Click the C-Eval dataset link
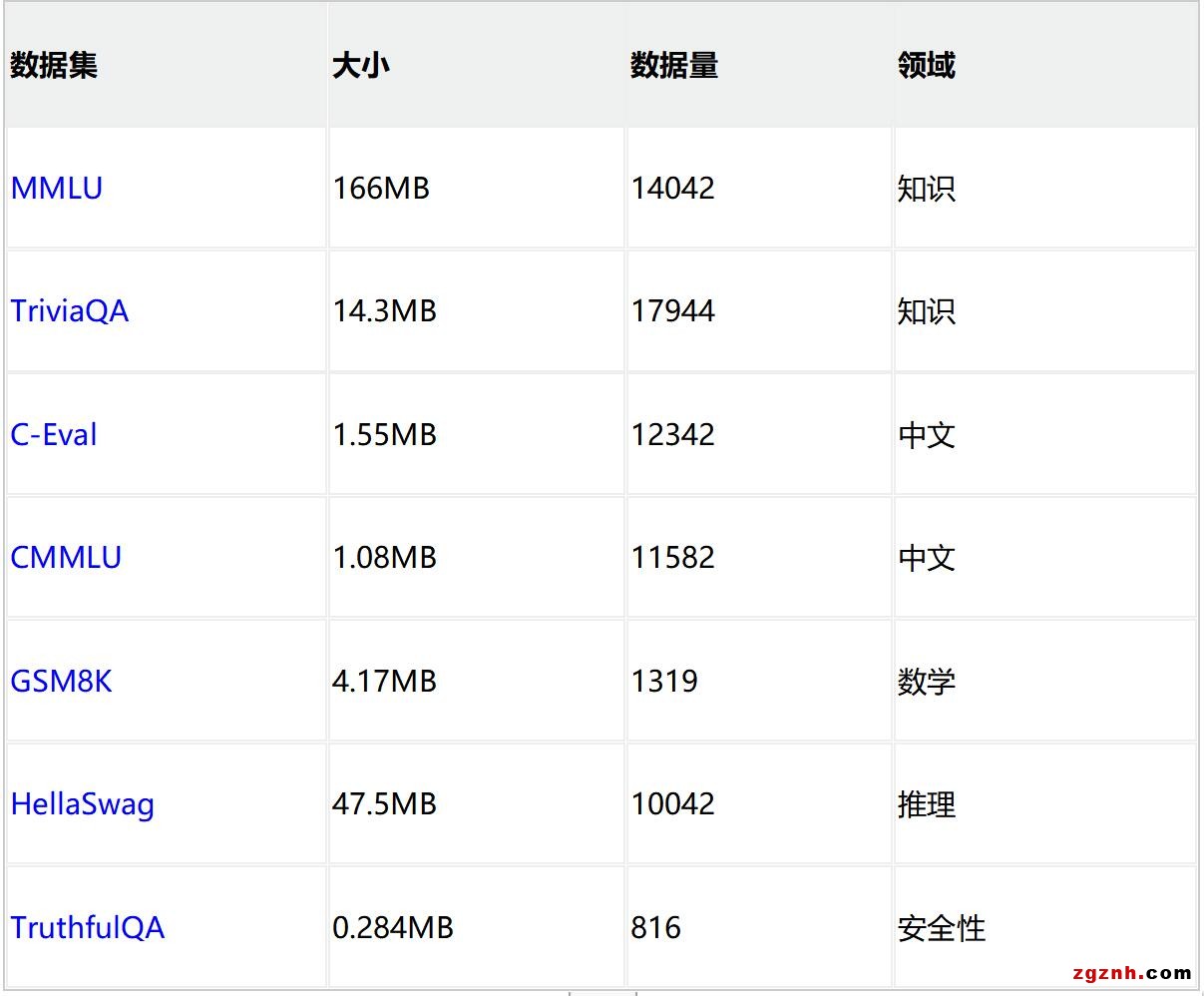The width and height of the screenshot is (1204, 996). coord(54,435)
